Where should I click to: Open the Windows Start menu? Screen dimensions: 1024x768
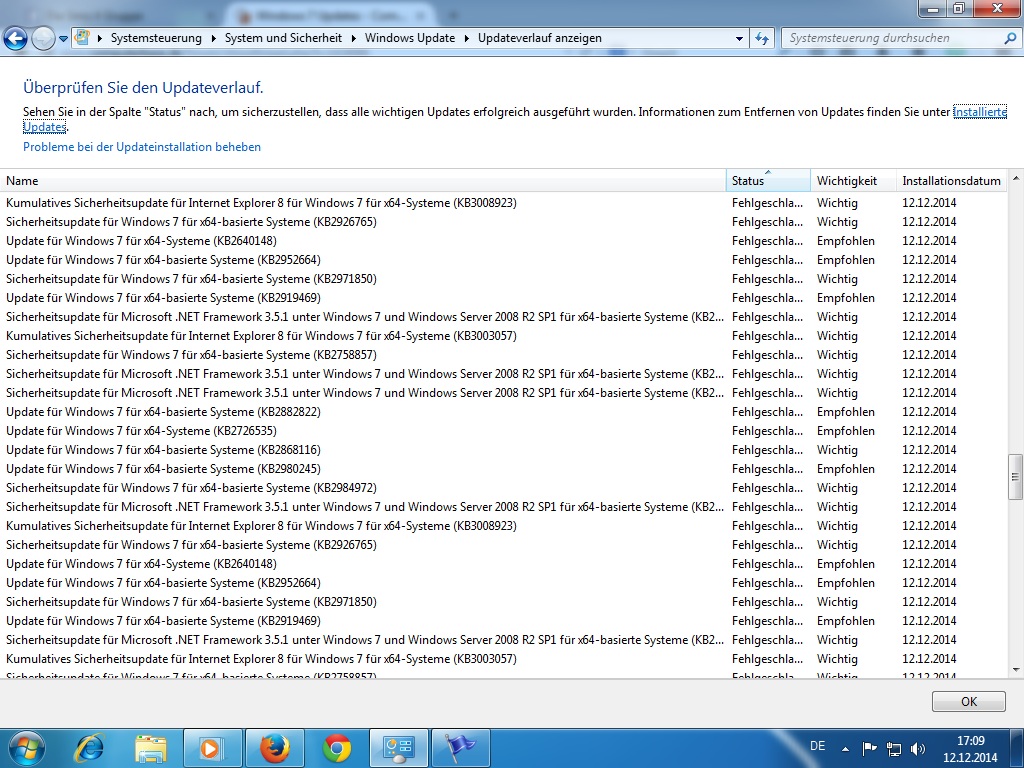pyautogui.click(x=25, y=748)
